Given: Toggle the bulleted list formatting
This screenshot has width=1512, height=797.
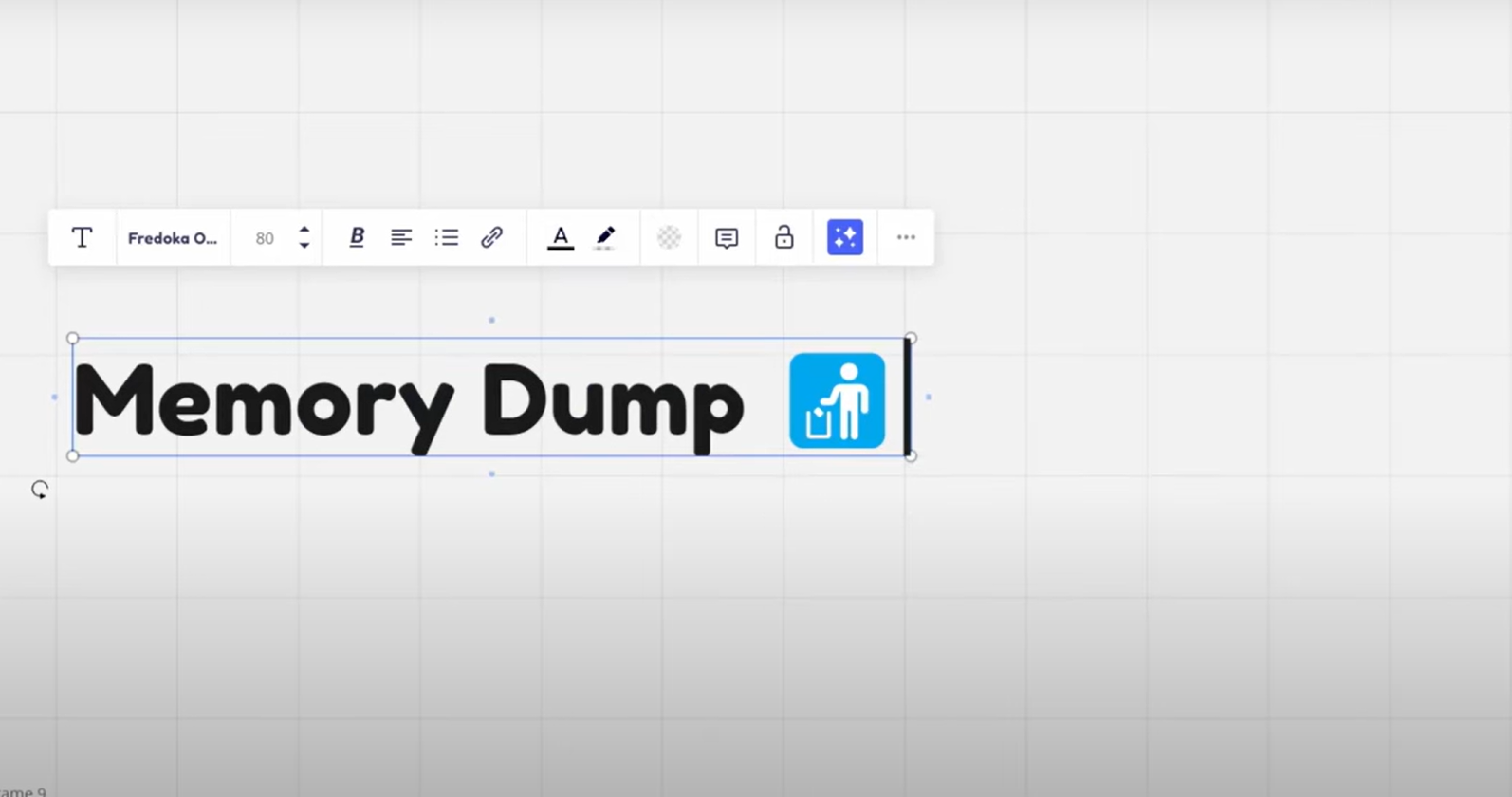Looking at the screenshot, I should pos(447,237).
